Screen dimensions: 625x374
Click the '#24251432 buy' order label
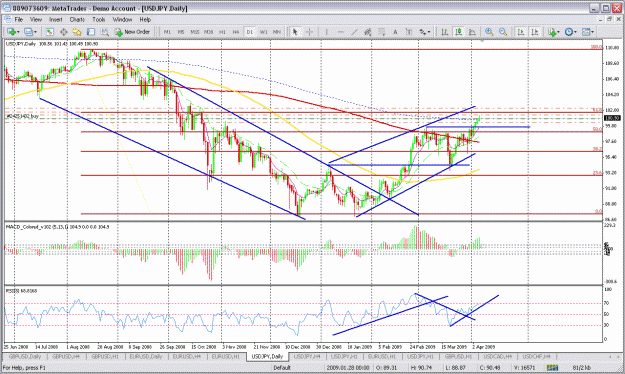[22, 116]
